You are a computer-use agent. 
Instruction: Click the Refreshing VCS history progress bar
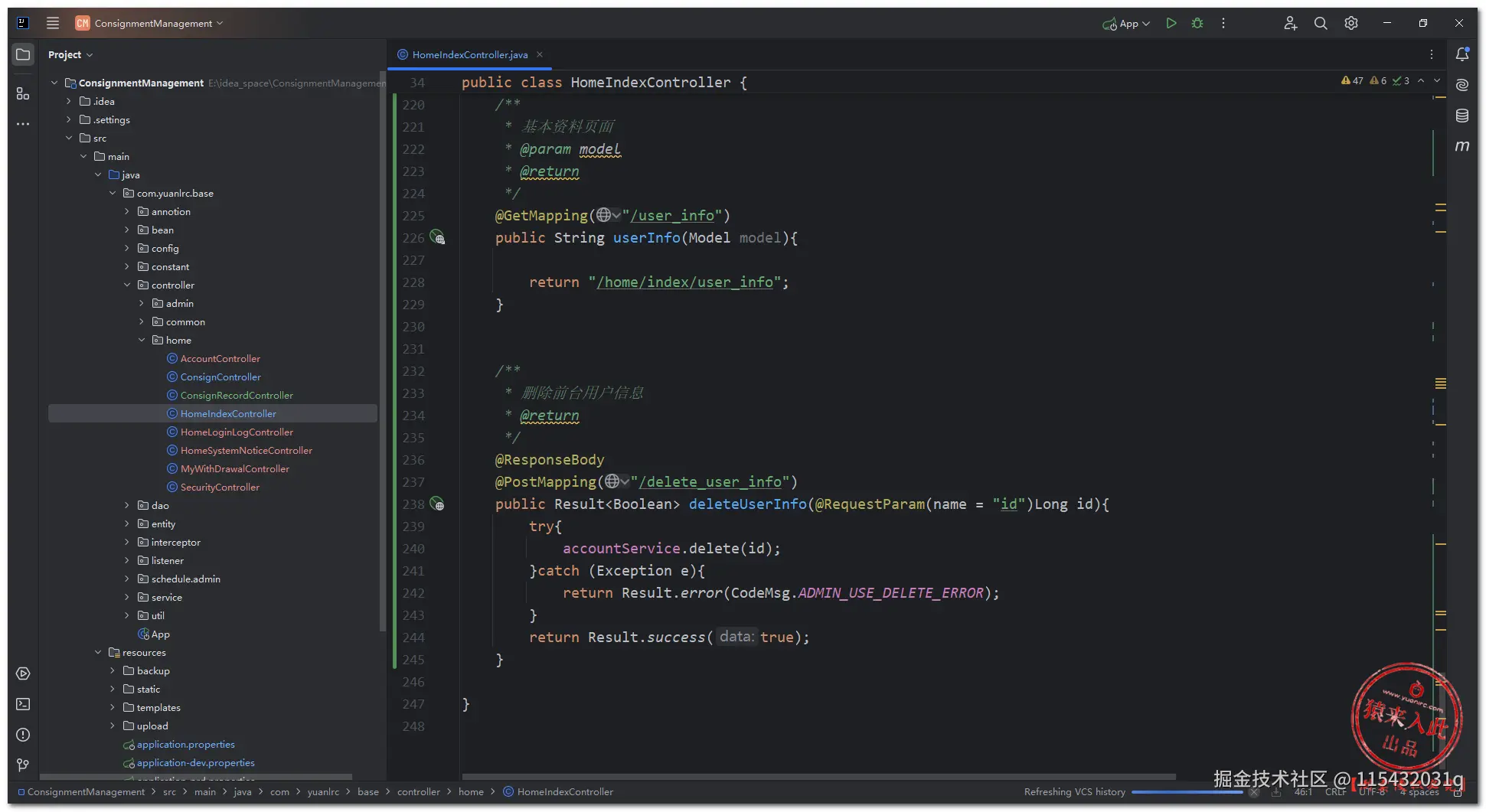point(1187,791)
